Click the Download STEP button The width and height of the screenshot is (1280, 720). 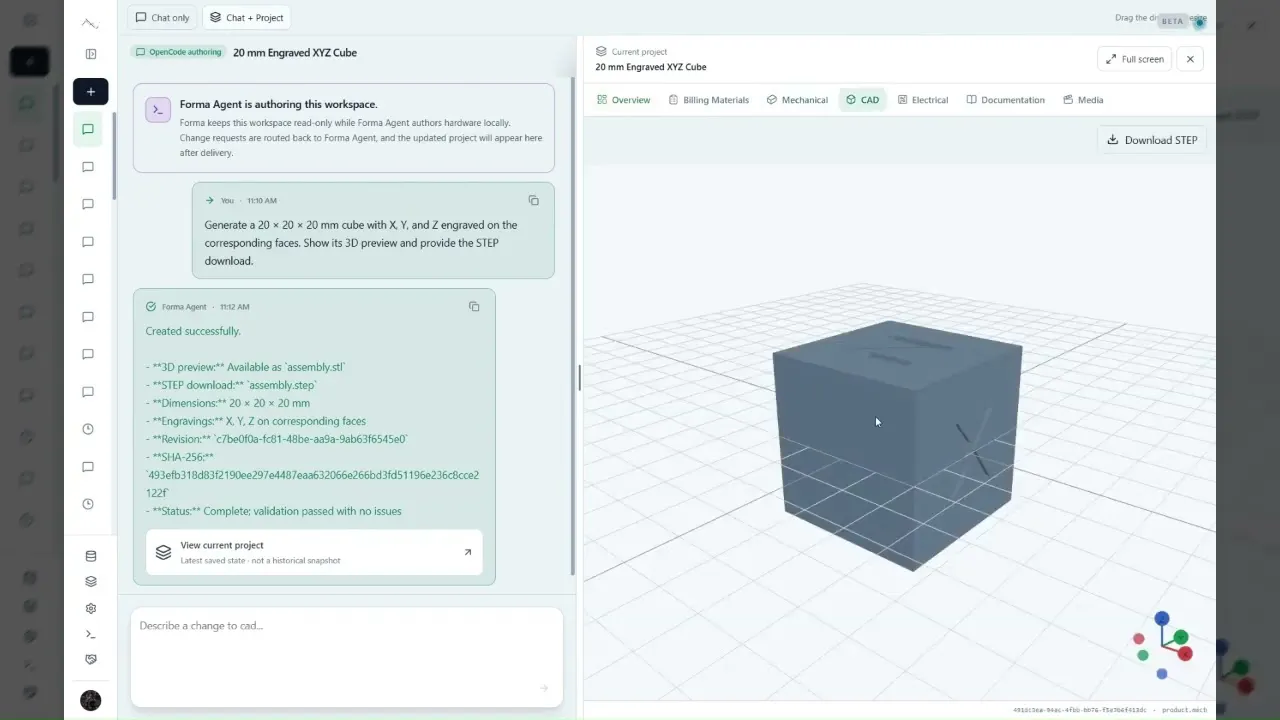[1152, 140]
